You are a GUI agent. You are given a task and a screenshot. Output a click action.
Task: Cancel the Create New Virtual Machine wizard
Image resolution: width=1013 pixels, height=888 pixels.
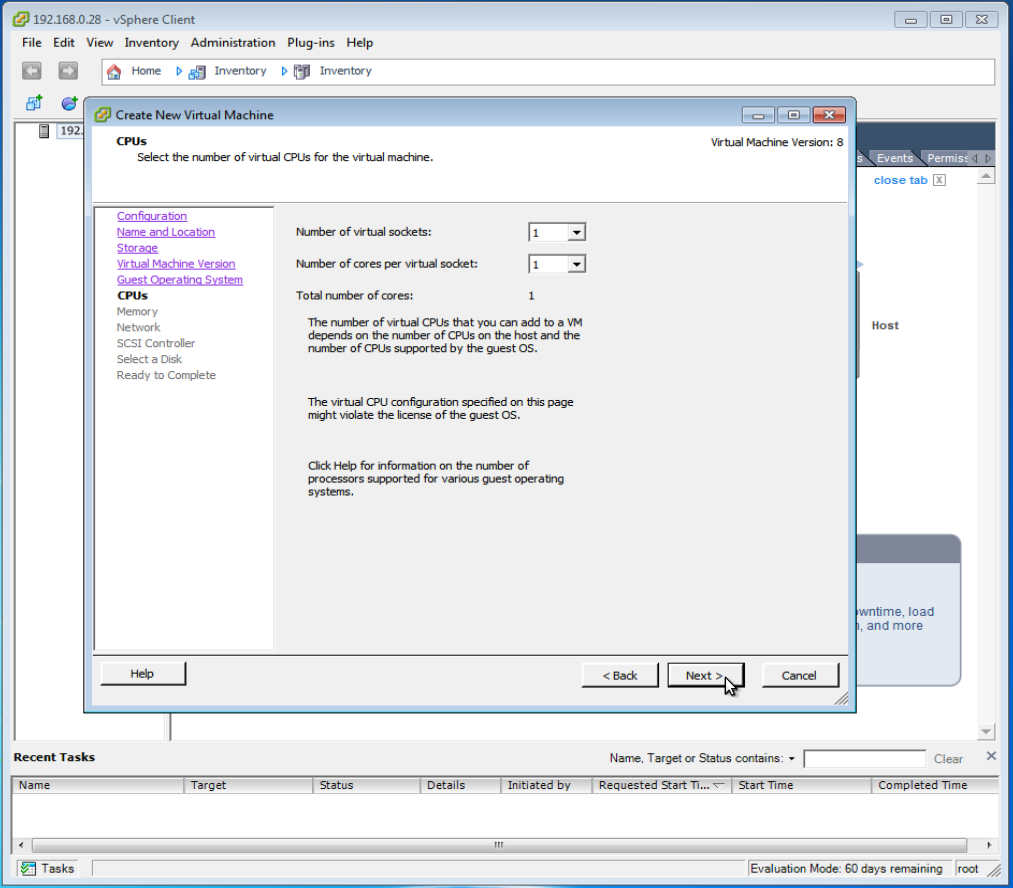800,676
